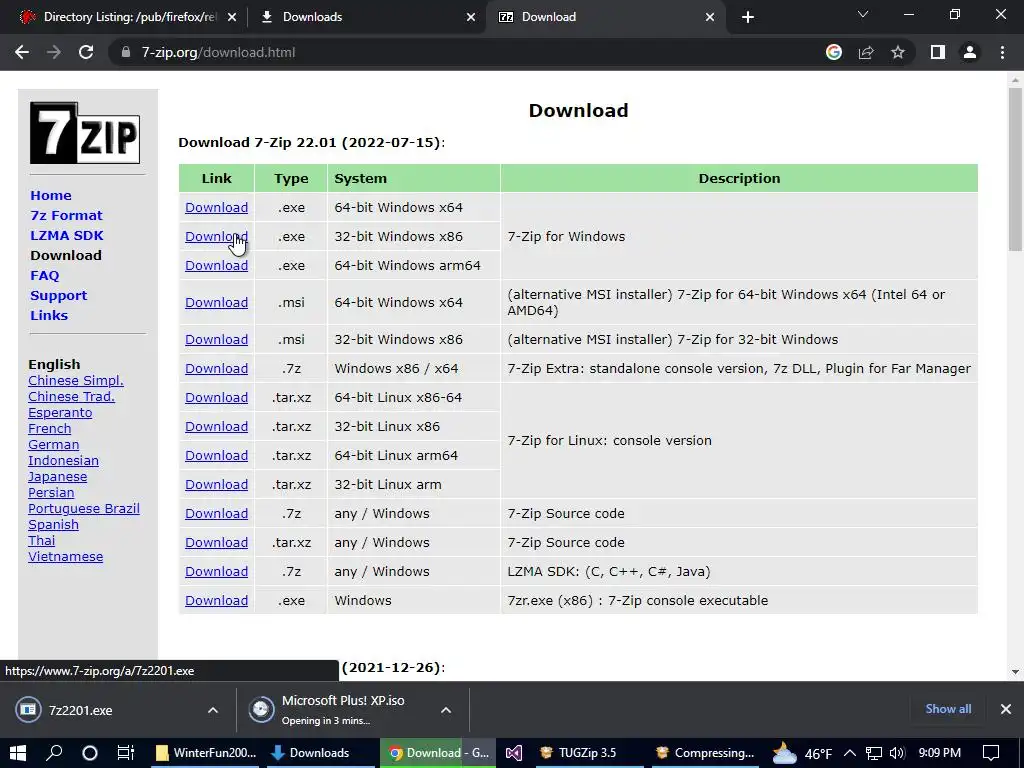Click the address bar URL
Image resolution: width=1024 pixels, height=768 pixels.
[218, 52]
